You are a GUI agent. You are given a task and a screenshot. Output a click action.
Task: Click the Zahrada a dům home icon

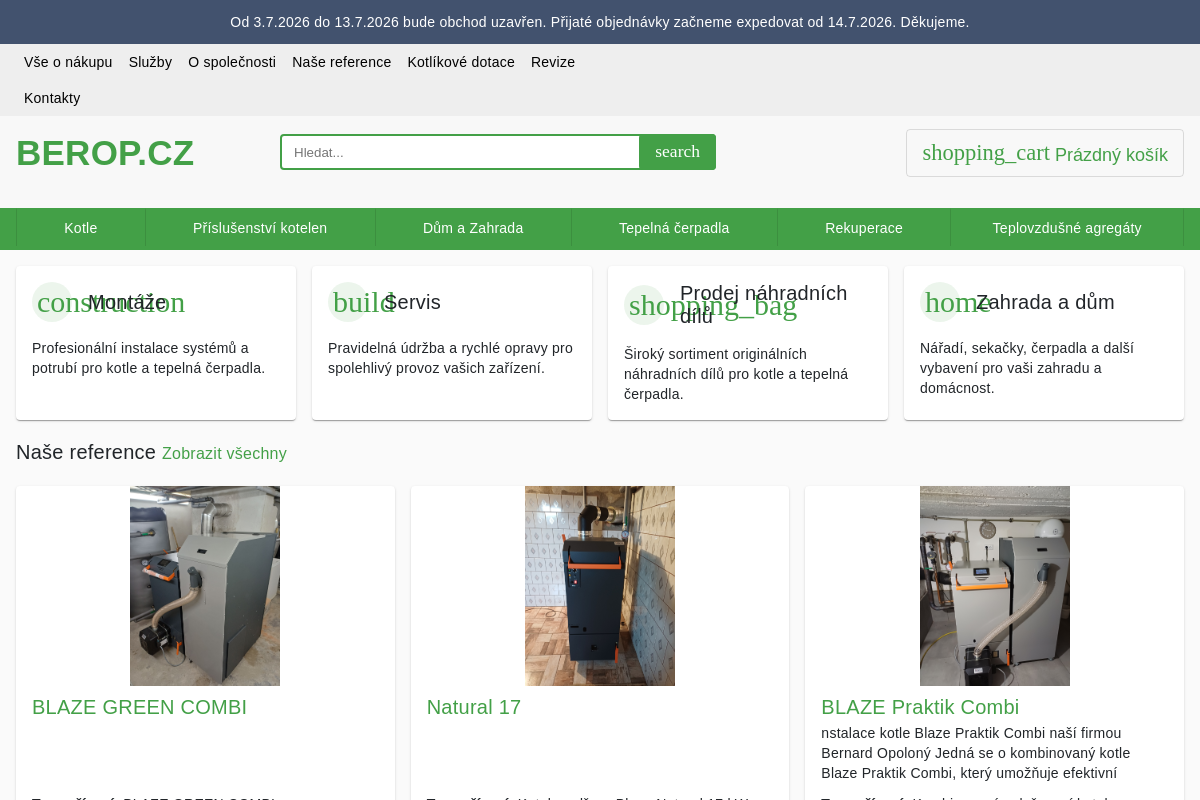click(940, 302)
